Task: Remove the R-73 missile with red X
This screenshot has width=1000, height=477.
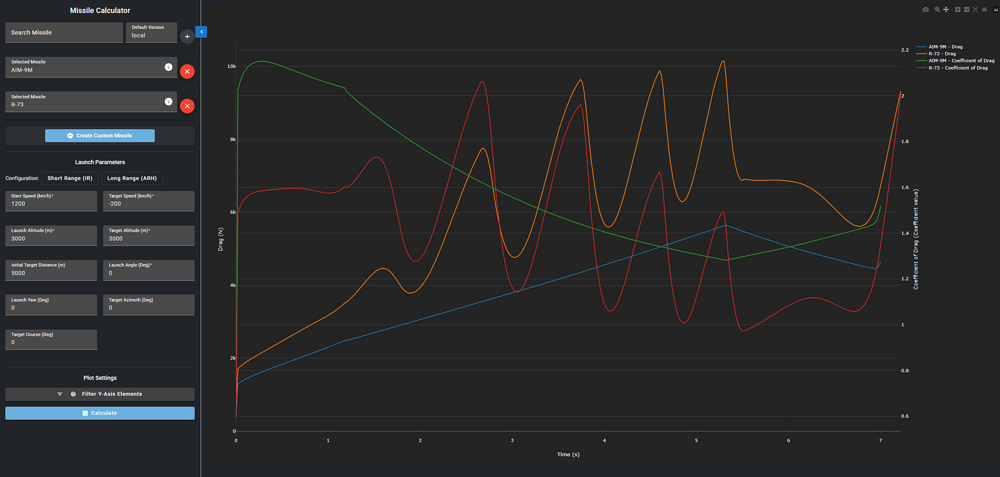Action: [187, 106]
